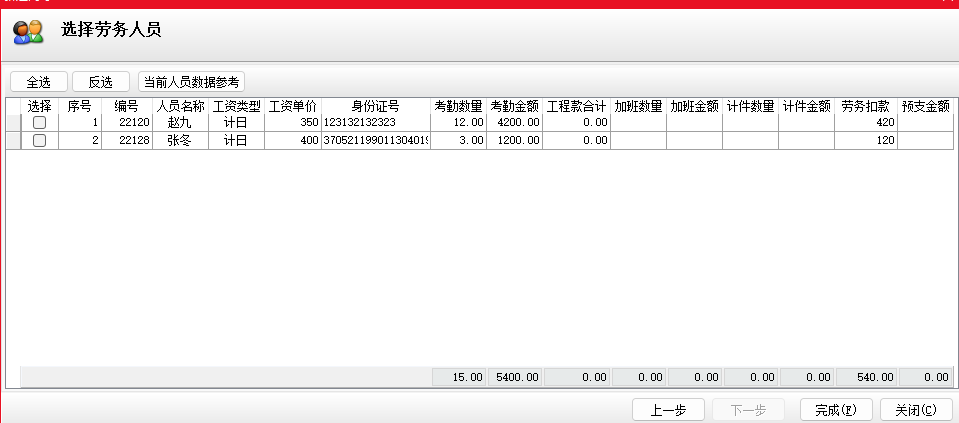Screen dimensions: 959x423
Task: Sort by 身份证号 column header
Action: click(x=375, y=106)
